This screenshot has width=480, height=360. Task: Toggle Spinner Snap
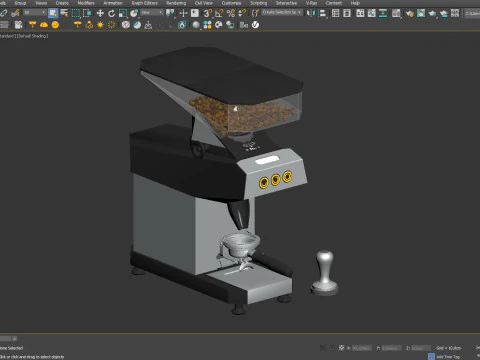[x=242, y=13]
